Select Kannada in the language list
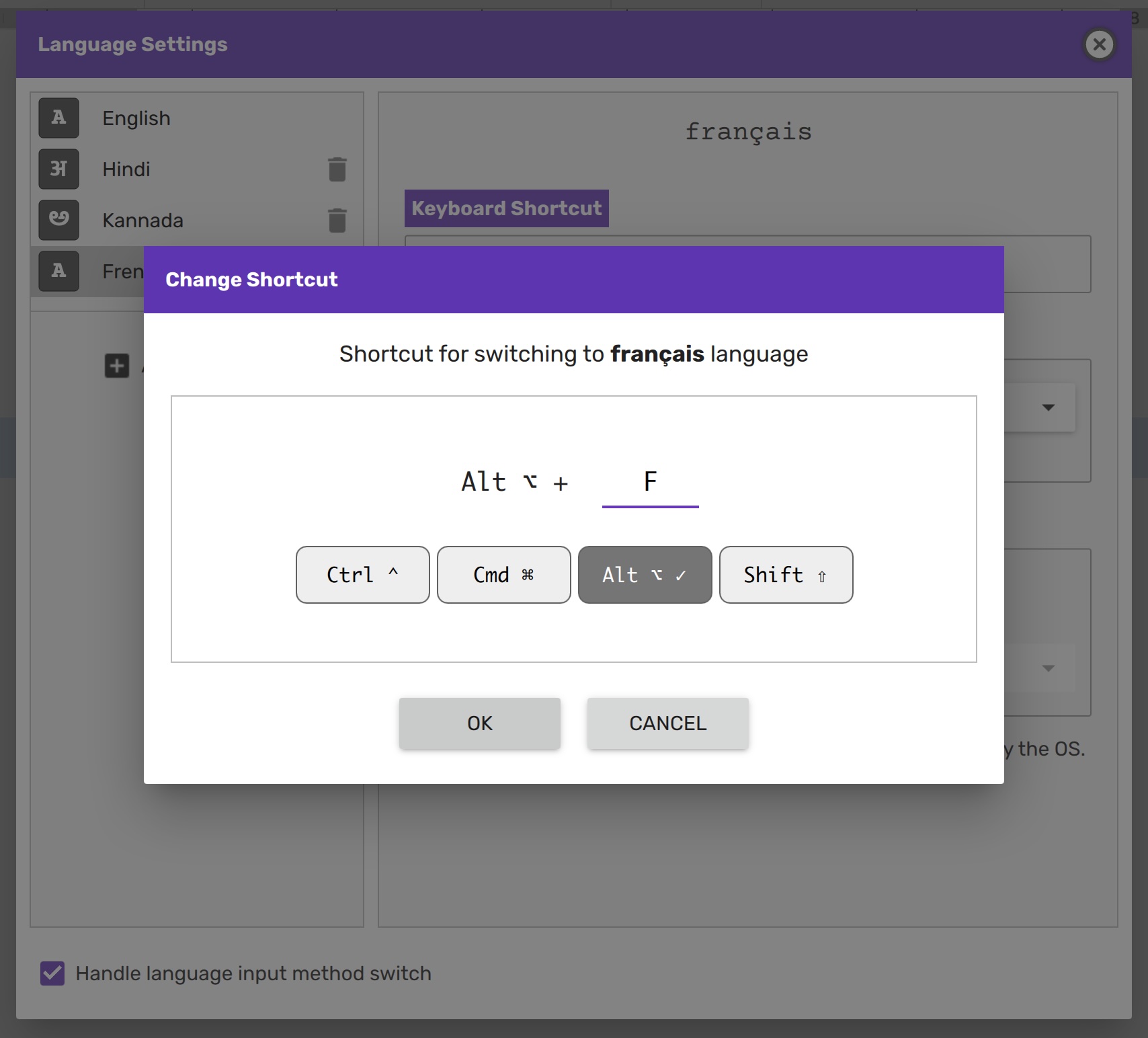This screenshot has width=1148, height=1038. [x=142, y=221]
